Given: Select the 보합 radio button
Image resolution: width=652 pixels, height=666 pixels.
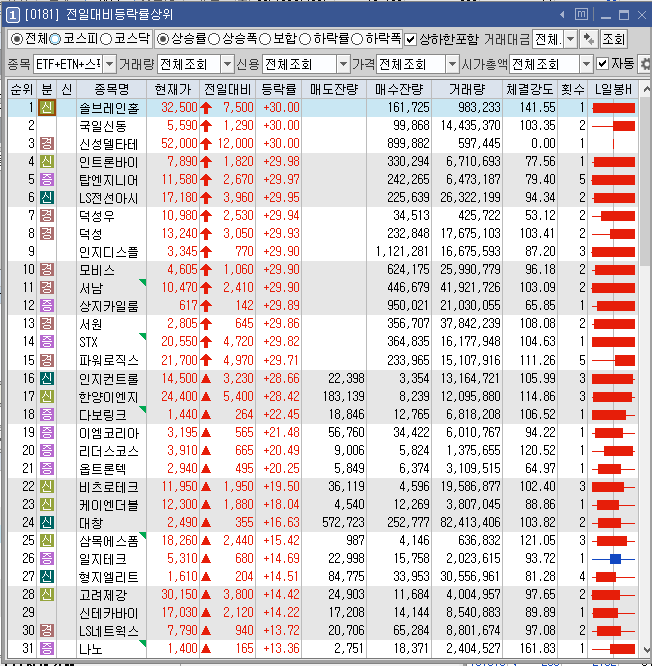Looking at the screenshot, I should coord(265,40).
